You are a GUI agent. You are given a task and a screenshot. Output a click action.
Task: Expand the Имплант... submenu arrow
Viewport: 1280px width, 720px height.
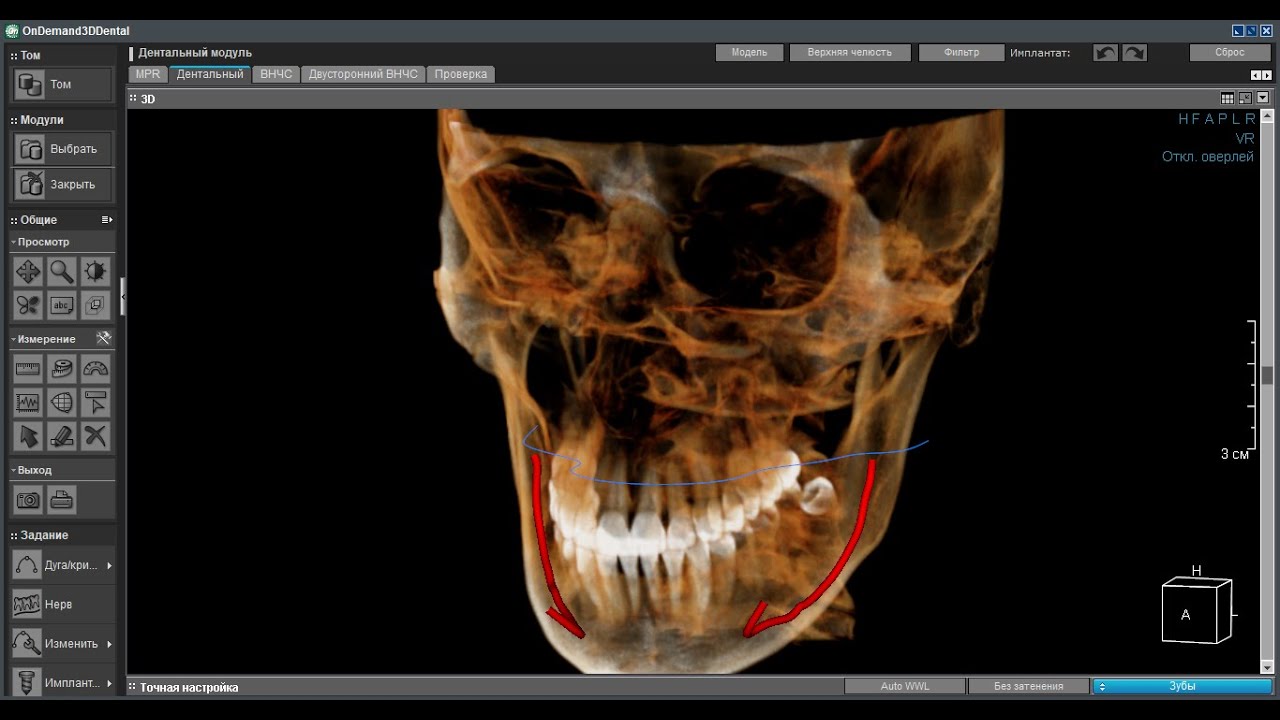pos(109,683)
